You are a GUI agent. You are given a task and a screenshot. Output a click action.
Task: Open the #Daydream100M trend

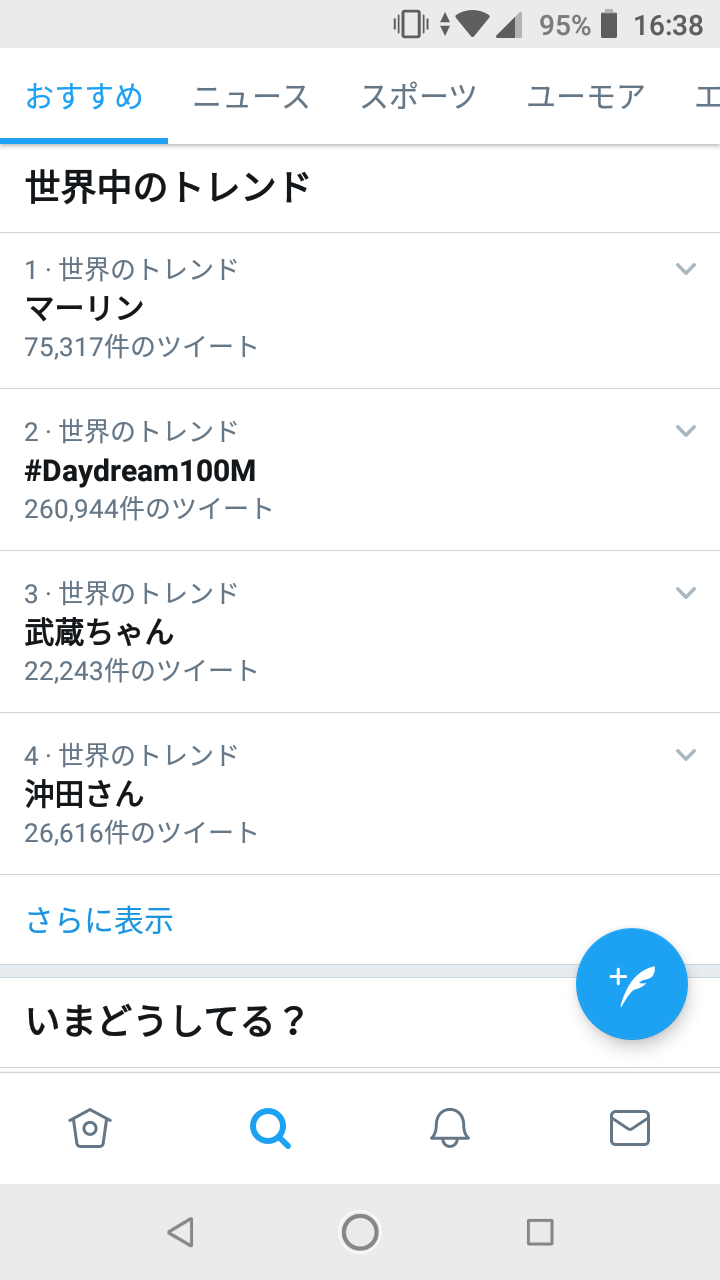click(x=140, y=471)
